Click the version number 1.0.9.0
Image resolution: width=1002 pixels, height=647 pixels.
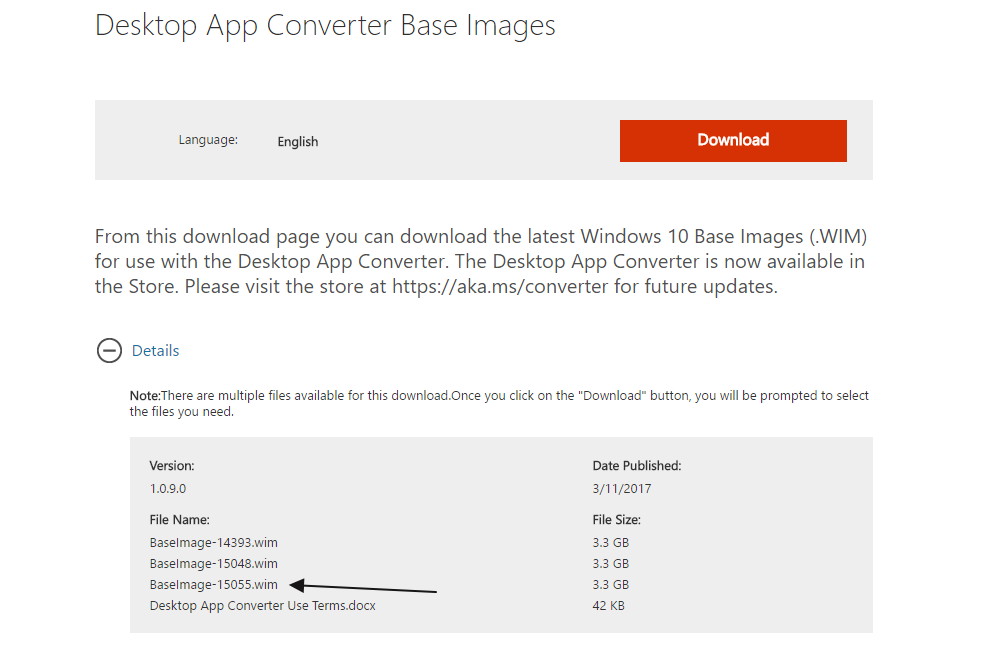[x=167, y=488]
